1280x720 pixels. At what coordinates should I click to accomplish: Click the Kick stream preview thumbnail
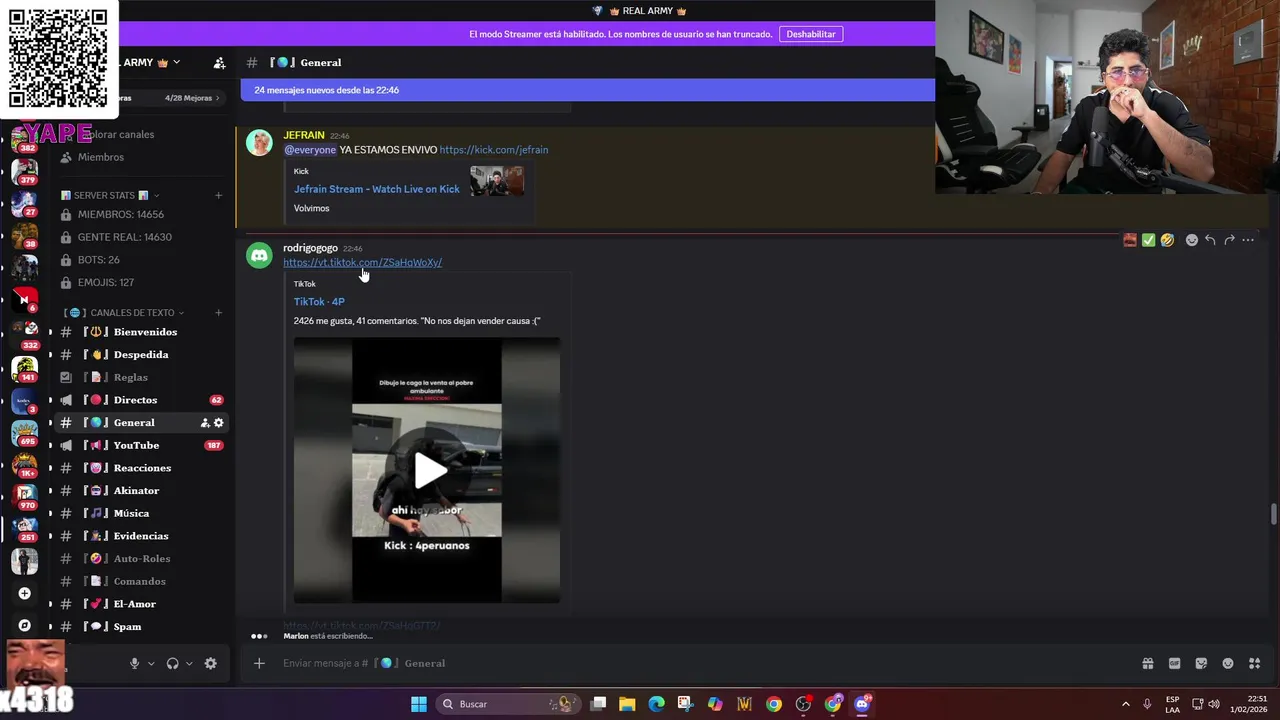pyautogui.click(x=497, y=181)
